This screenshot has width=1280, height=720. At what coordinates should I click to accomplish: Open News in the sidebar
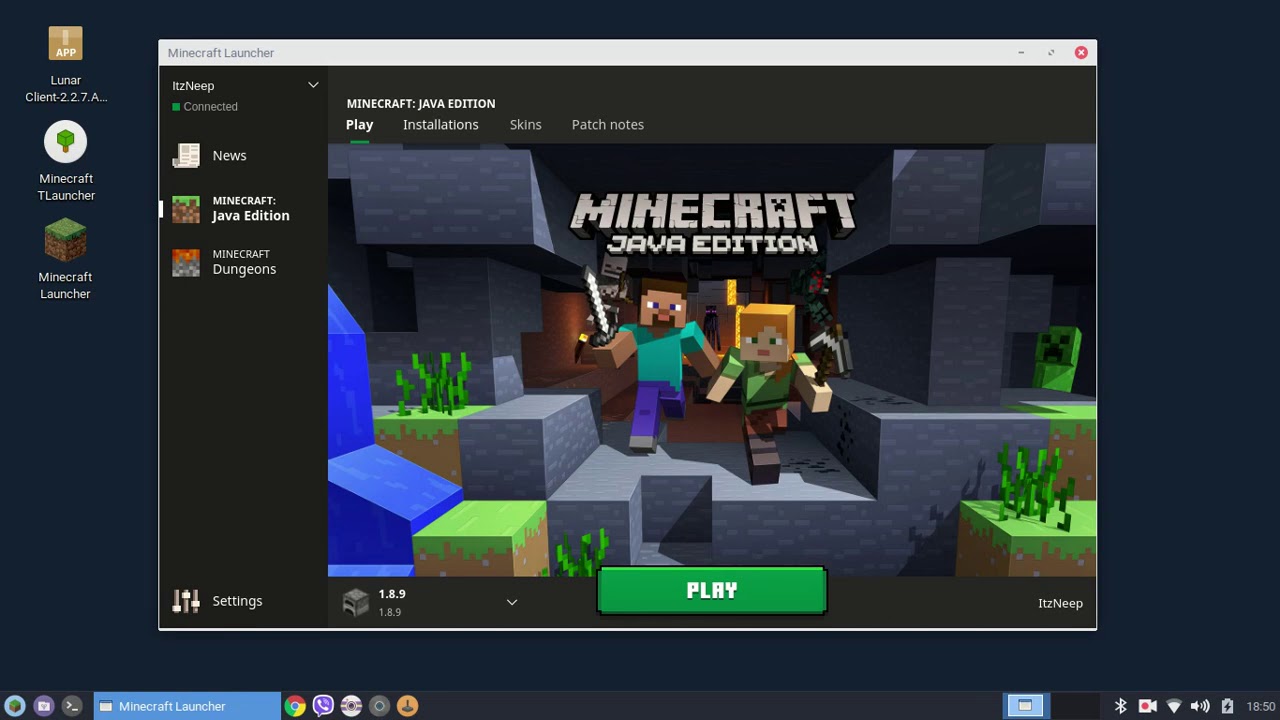[243, 155]
